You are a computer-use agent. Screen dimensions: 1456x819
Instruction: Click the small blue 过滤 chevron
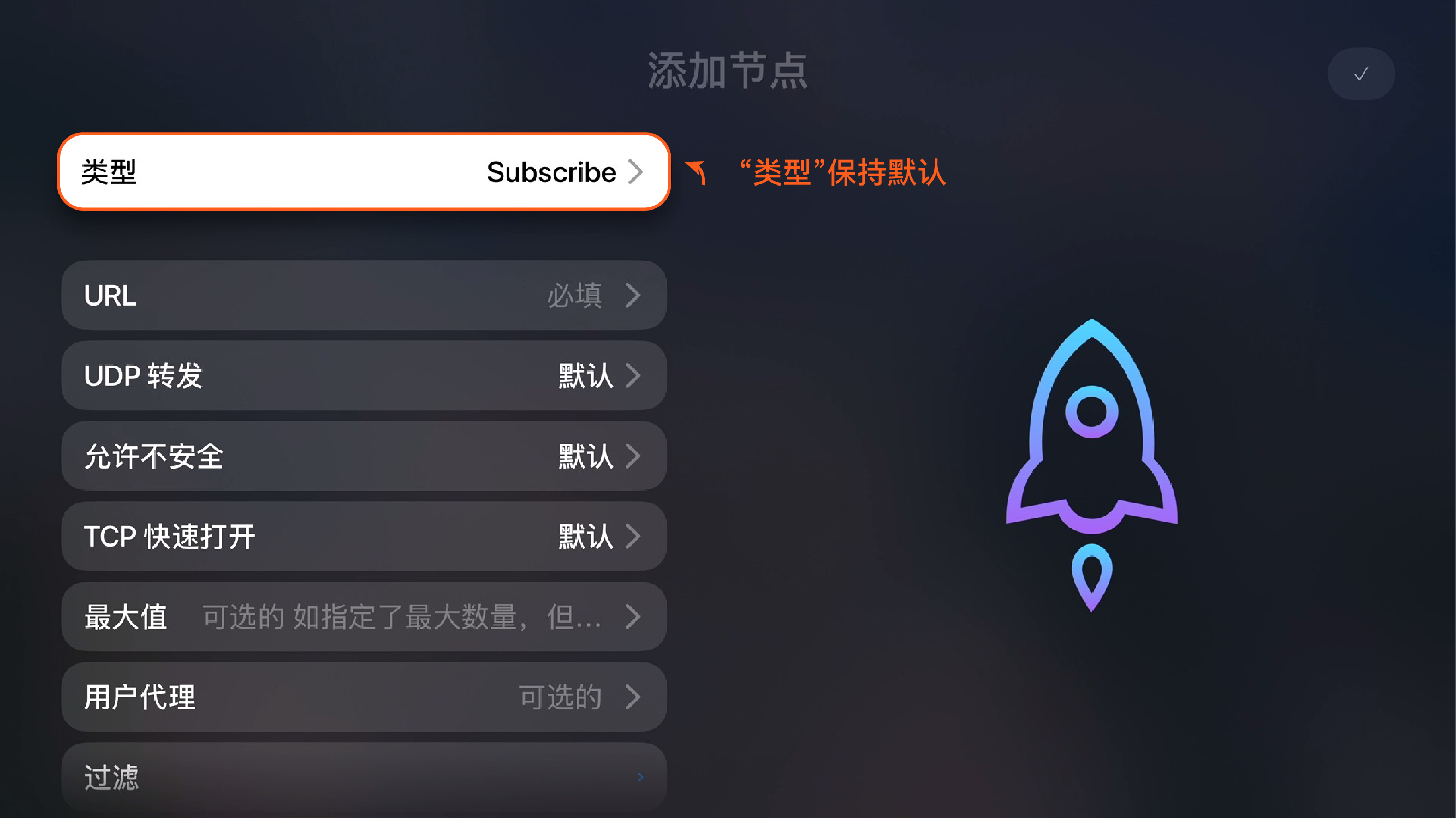tap(640, 777)
